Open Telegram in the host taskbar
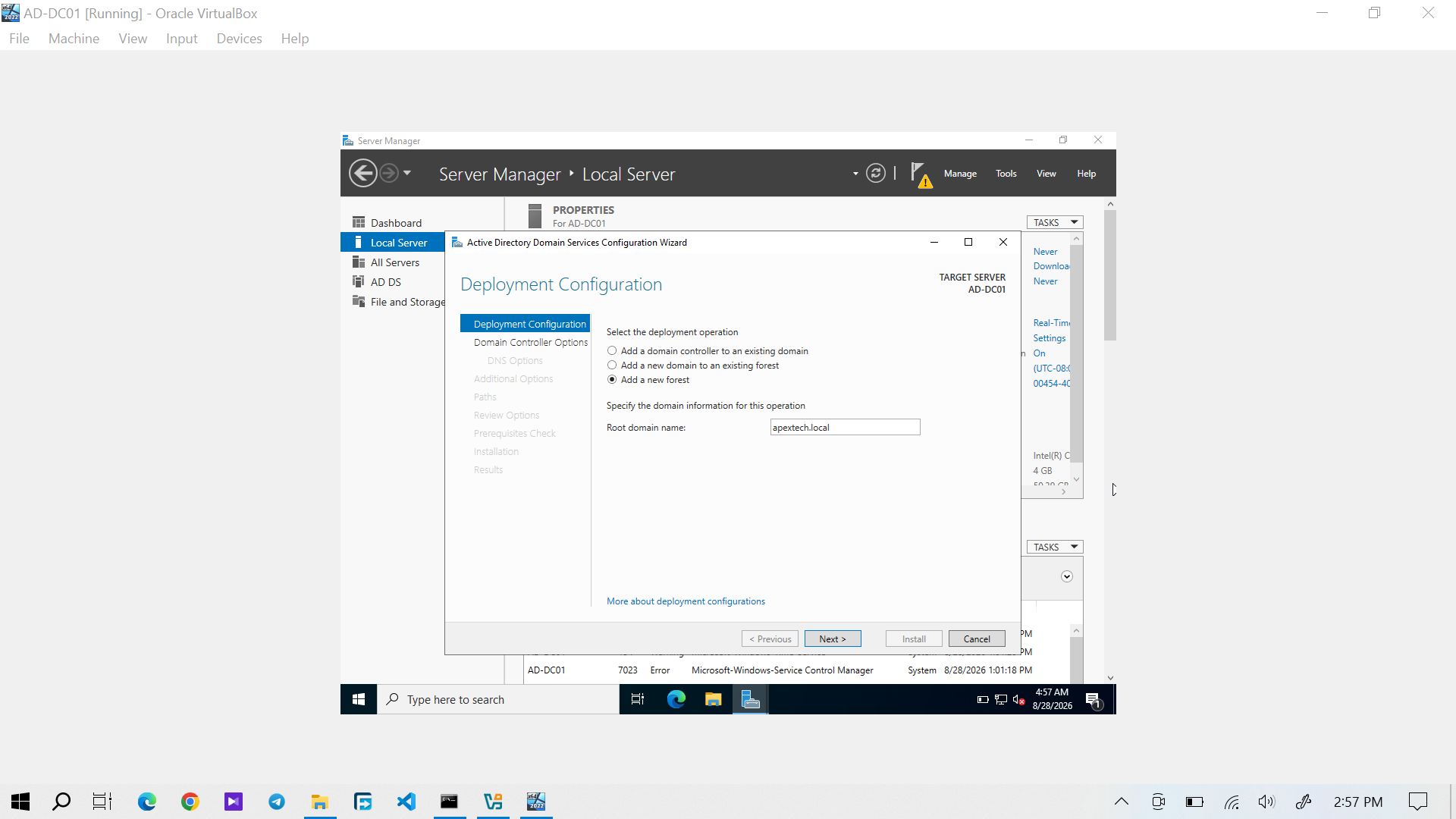The width and height of the screenshot is (1456, 819). [x=277, y=802]
